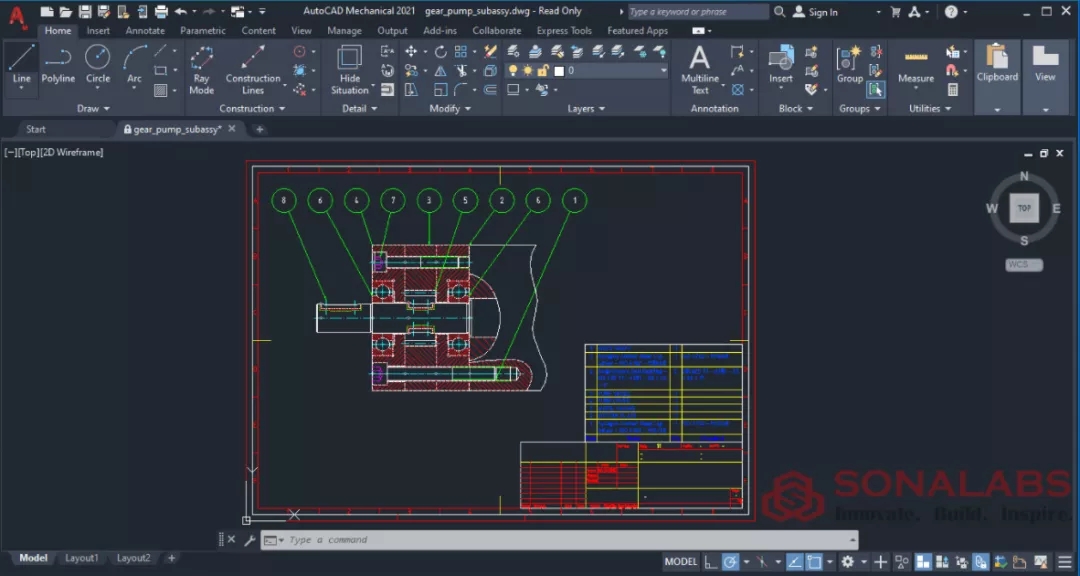Open the layer selection dropdown
The height and width of the screenshot is (576, 1080).
tap(663, 70)
